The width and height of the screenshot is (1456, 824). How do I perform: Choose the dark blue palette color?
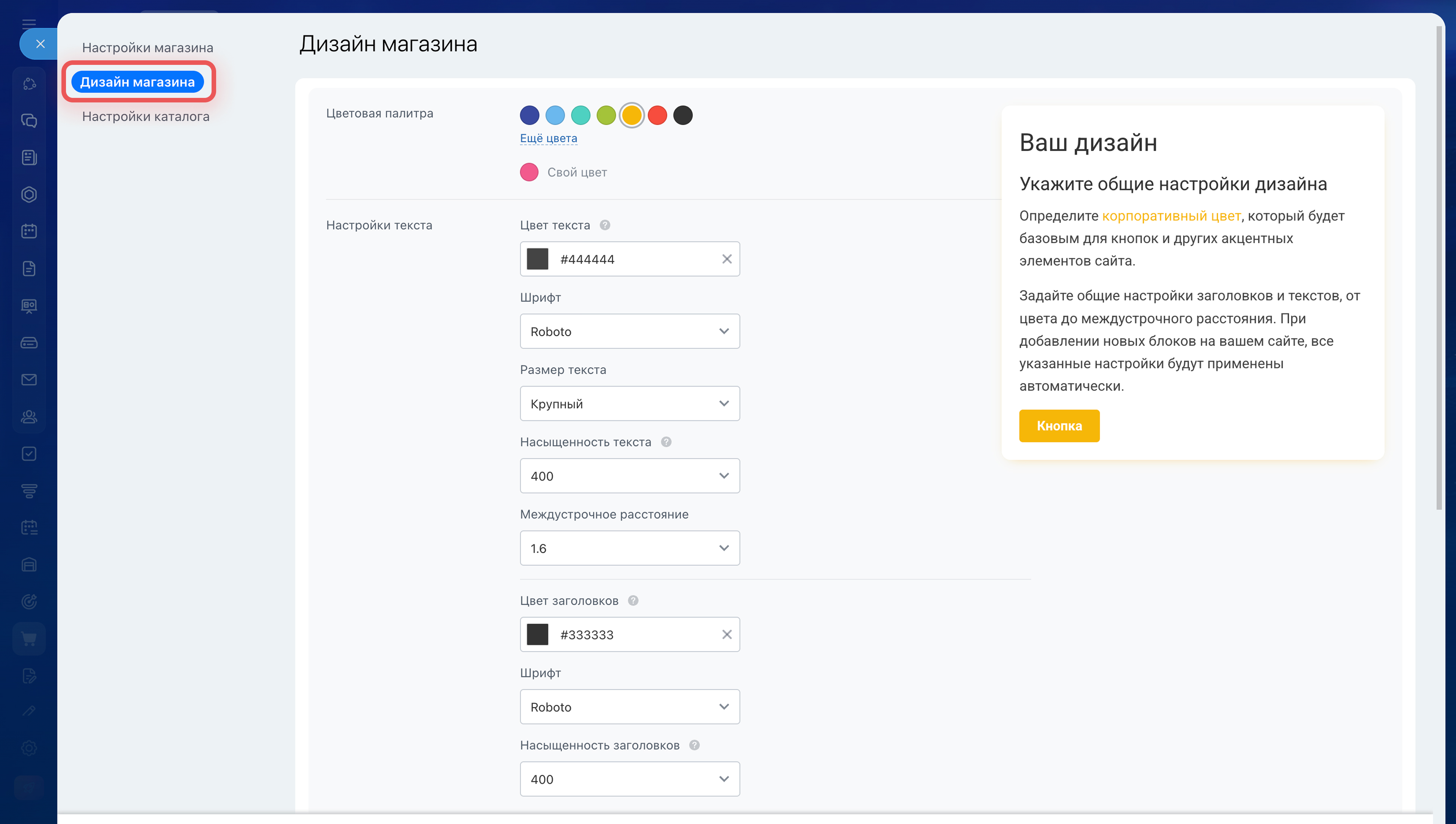[x=529, y=115]
